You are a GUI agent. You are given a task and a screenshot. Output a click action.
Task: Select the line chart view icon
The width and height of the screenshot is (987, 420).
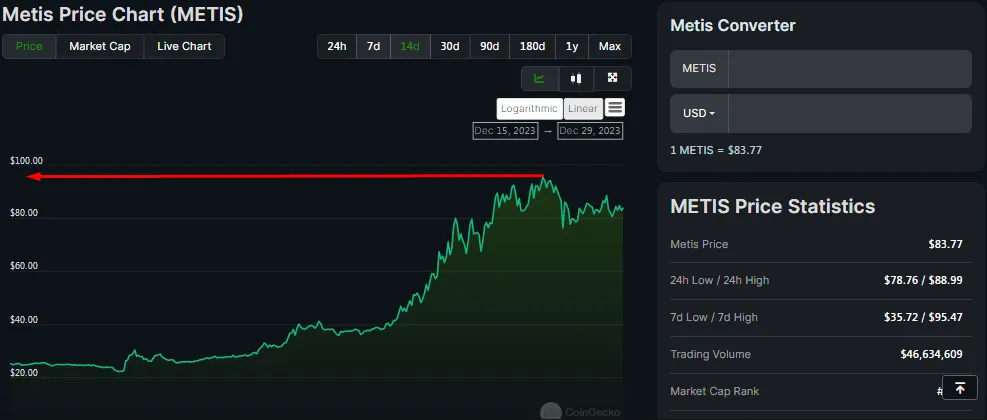pyautogui.click(x=539, y=79)
